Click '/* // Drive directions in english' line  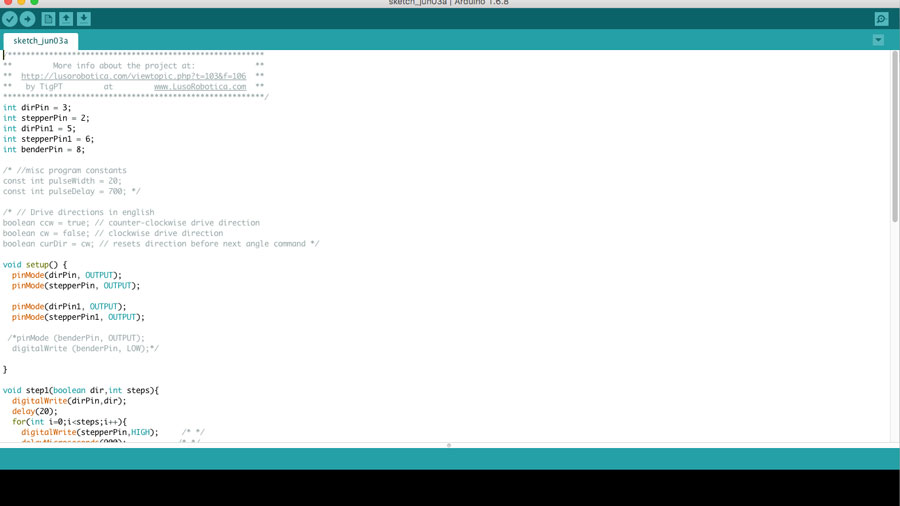pos(79,212)
